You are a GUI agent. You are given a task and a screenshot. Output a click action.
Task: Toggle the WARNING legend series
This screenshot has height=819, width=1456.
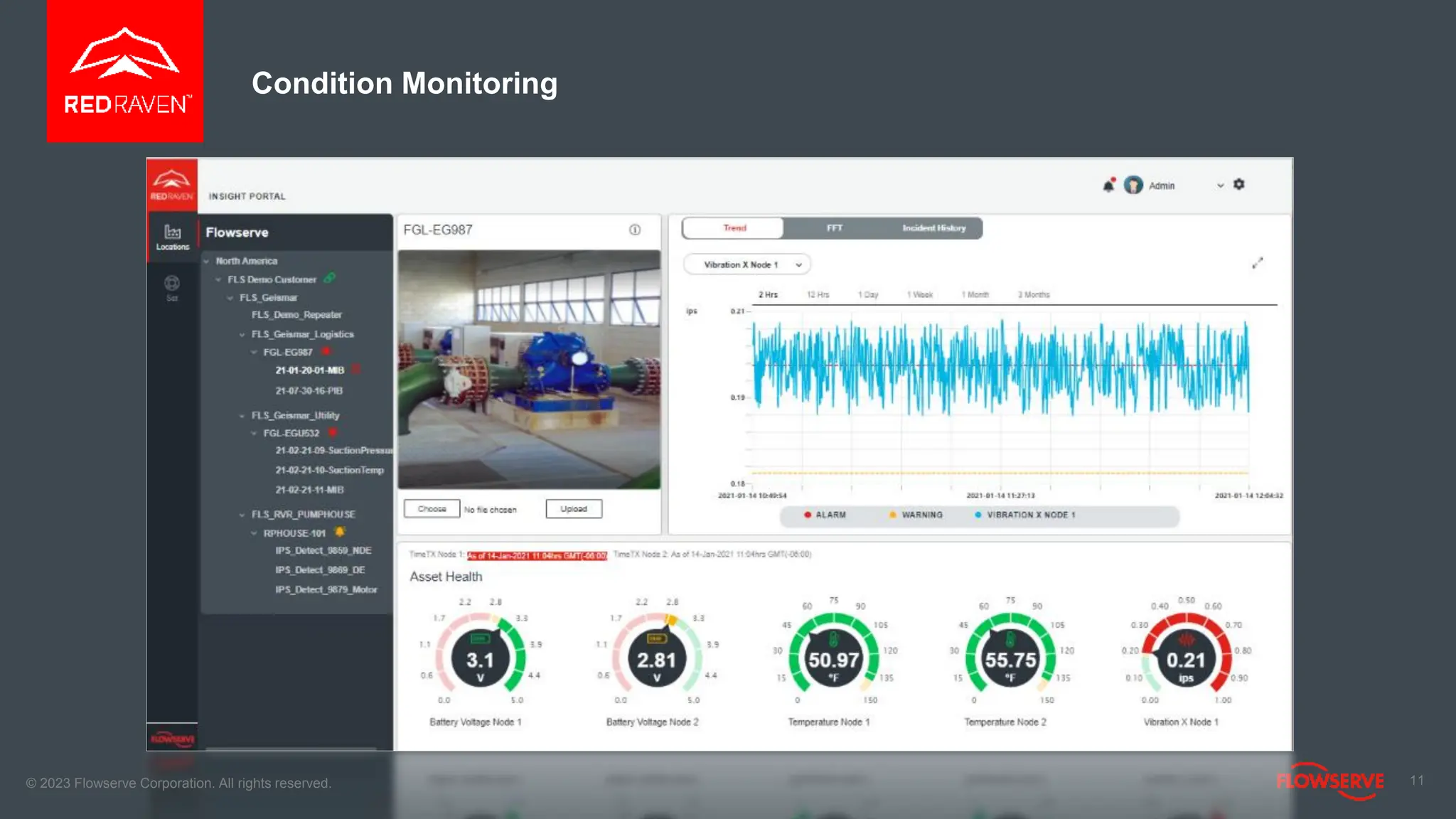(x=916, y=515)
